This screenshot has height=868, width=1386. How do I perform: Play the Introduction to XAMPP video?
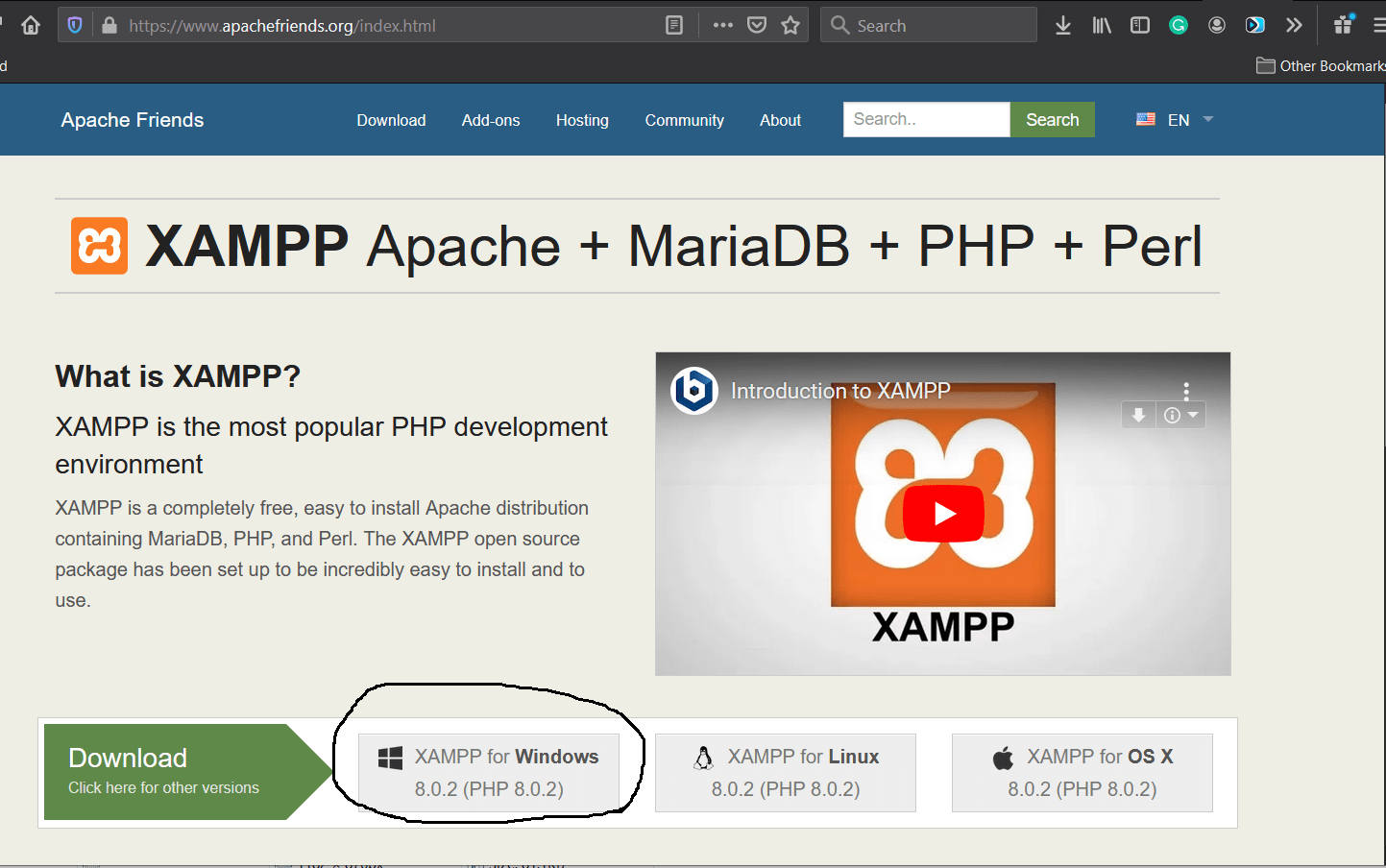[x=943, y=514]
